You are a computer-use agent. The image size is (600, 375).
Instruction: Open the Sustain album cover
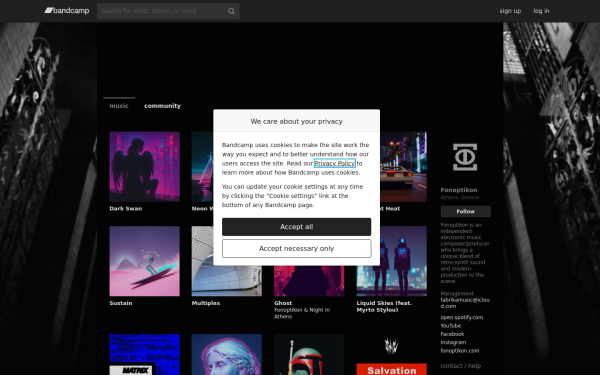tap(144, 261)
